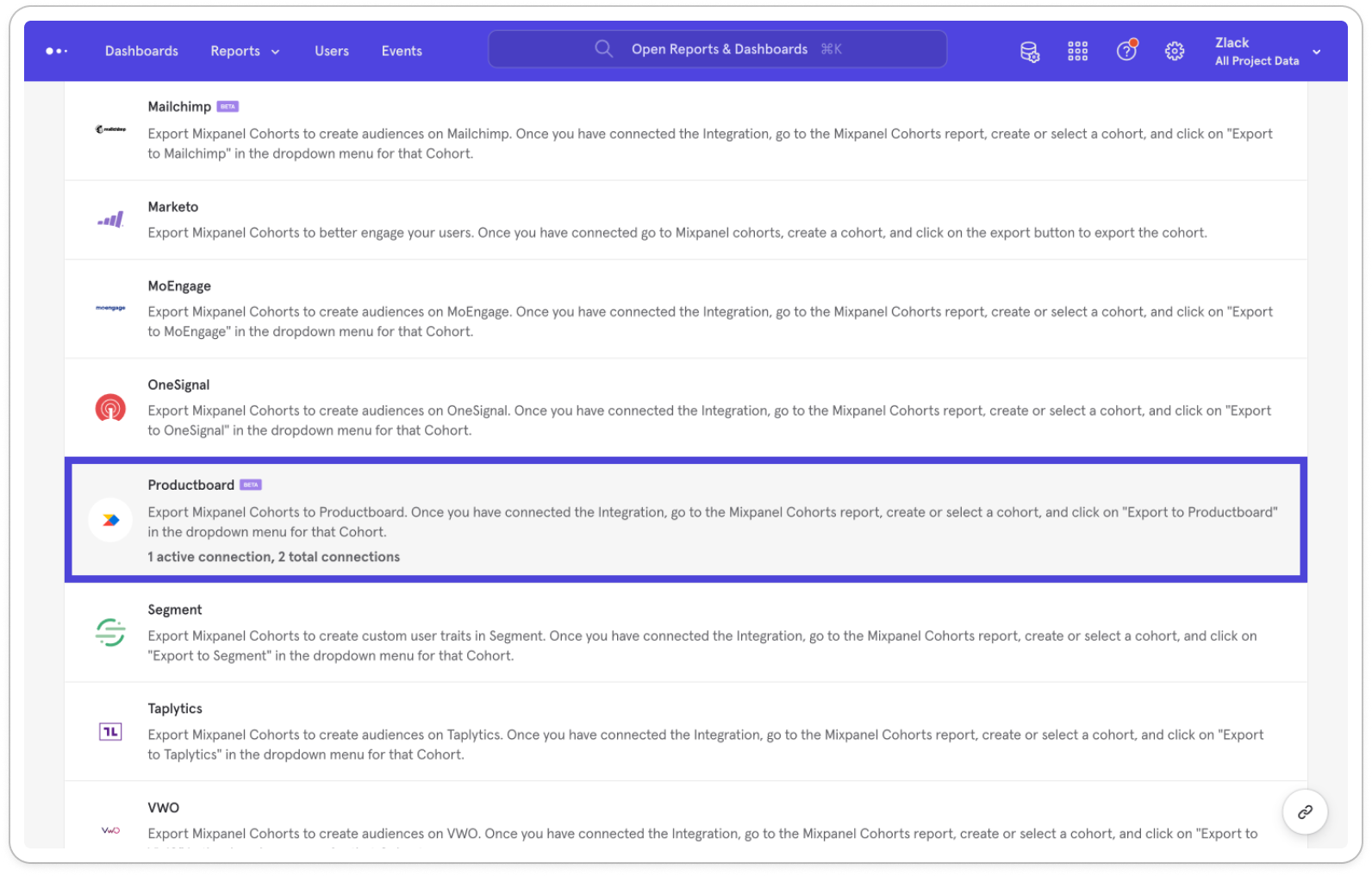Click the MoEngage logo icon
Screen dimensions: 1372x876
[x=110, y=308]
